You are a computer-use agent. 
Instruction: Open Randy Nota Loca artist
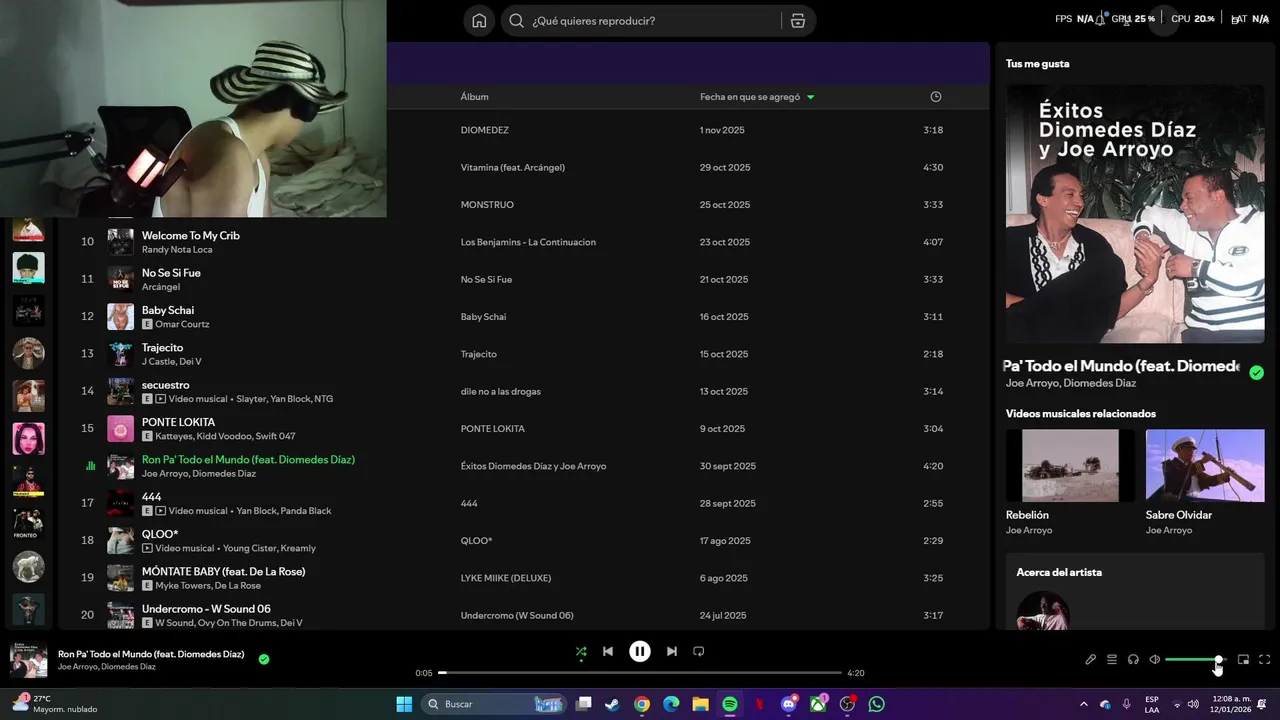pos(177,250)
